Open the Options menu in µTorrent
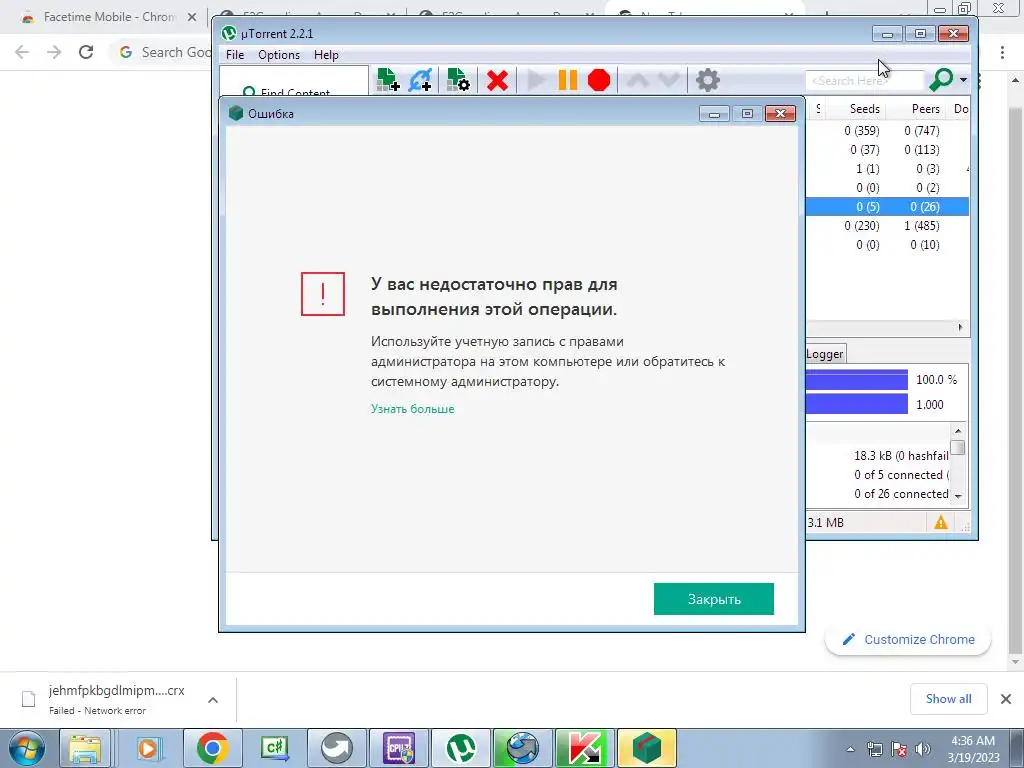This screenshot has width=1024, height=768. [x=279, y=55]
